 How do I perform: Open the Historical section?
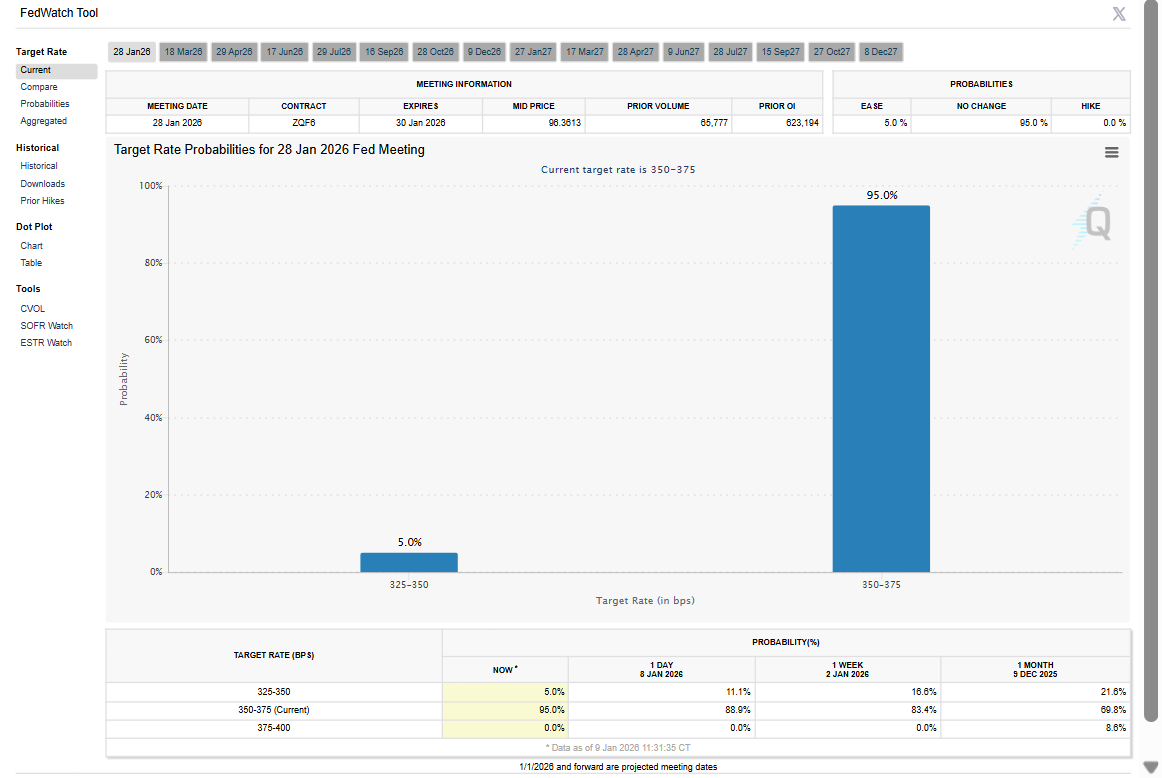[41, 165]
